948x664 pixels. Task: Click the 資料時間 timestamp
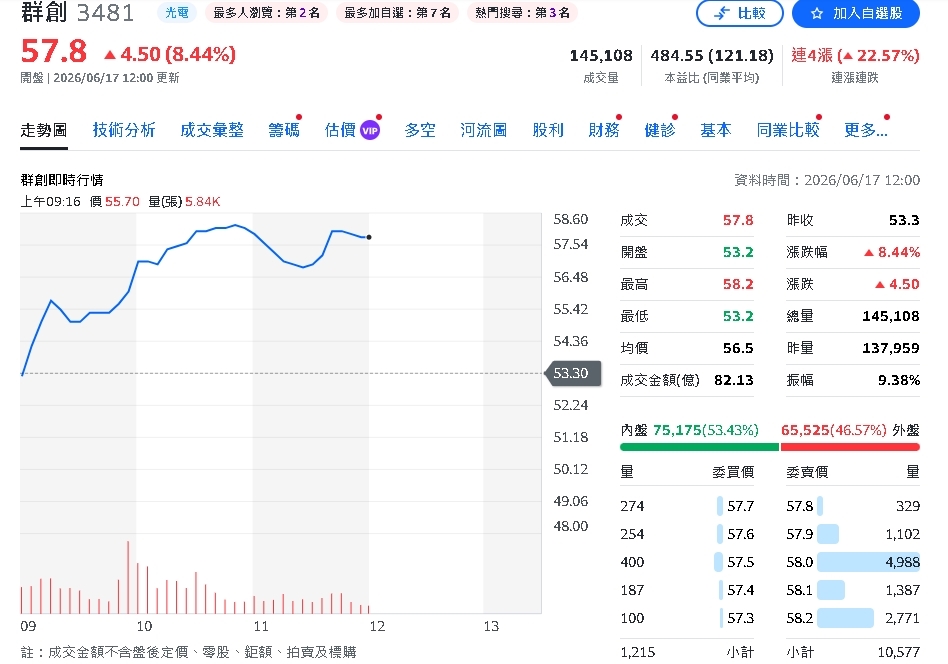click(826, 180)
